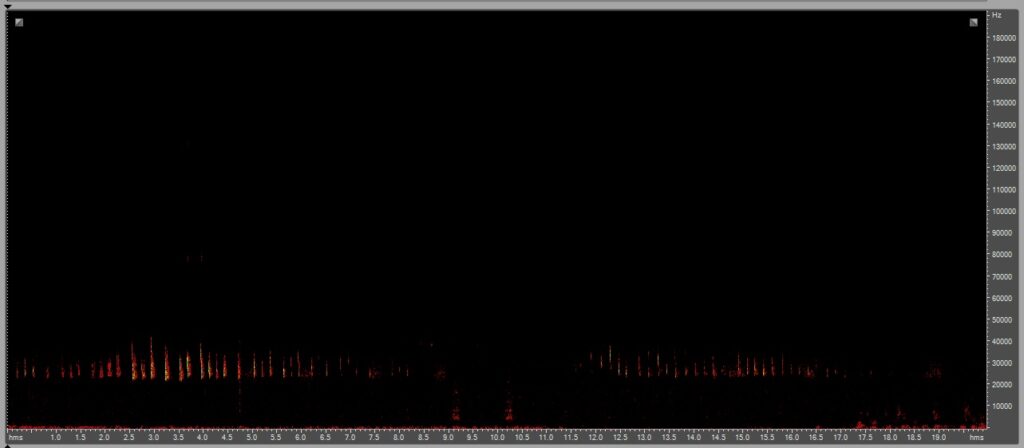Viewport: 1024px width, 448px height.
Task: Click the 6.0 mark on the time ruler
Action: coord(300,437)
